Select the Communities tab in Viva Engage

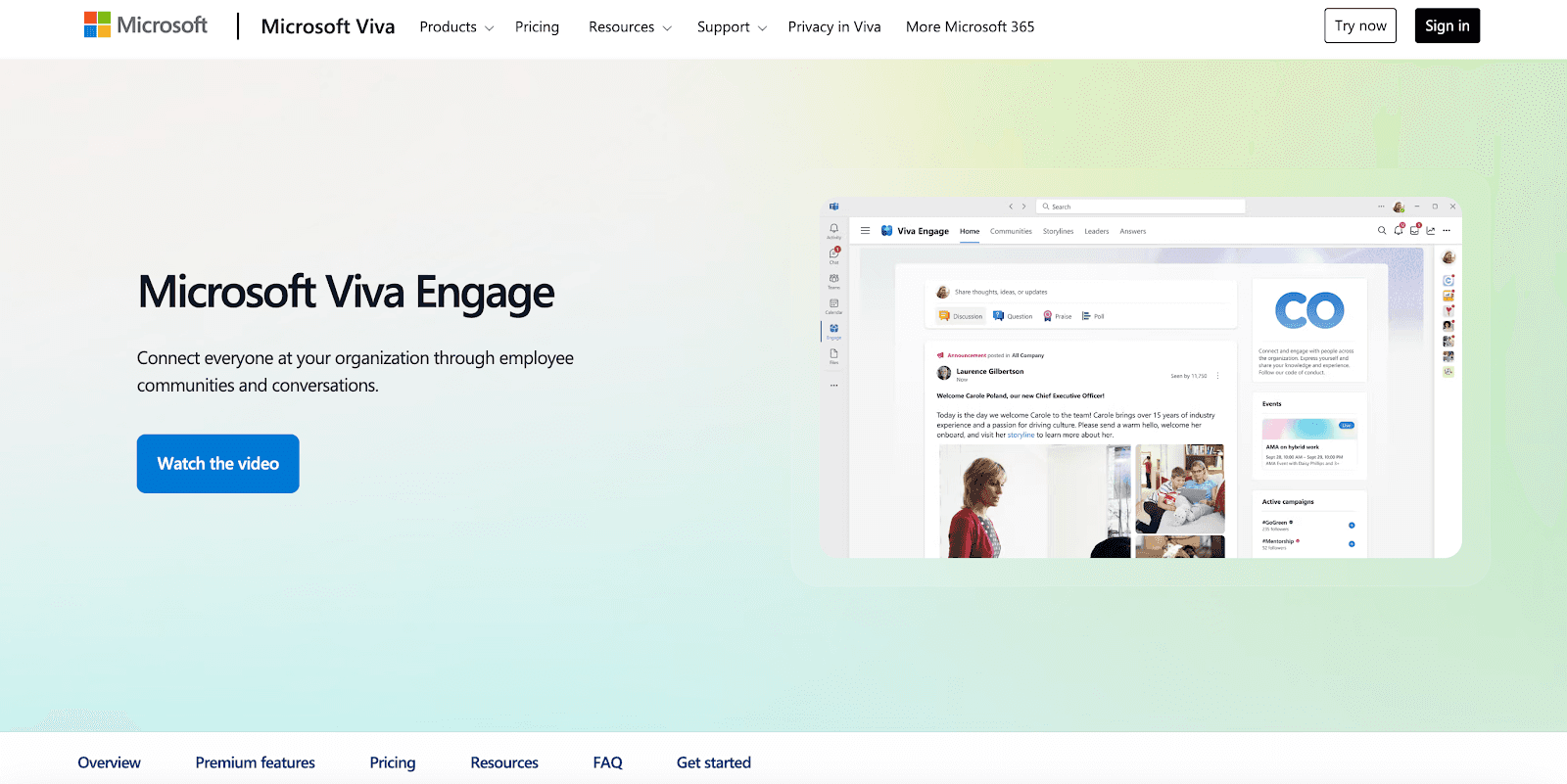point(1011,232)
